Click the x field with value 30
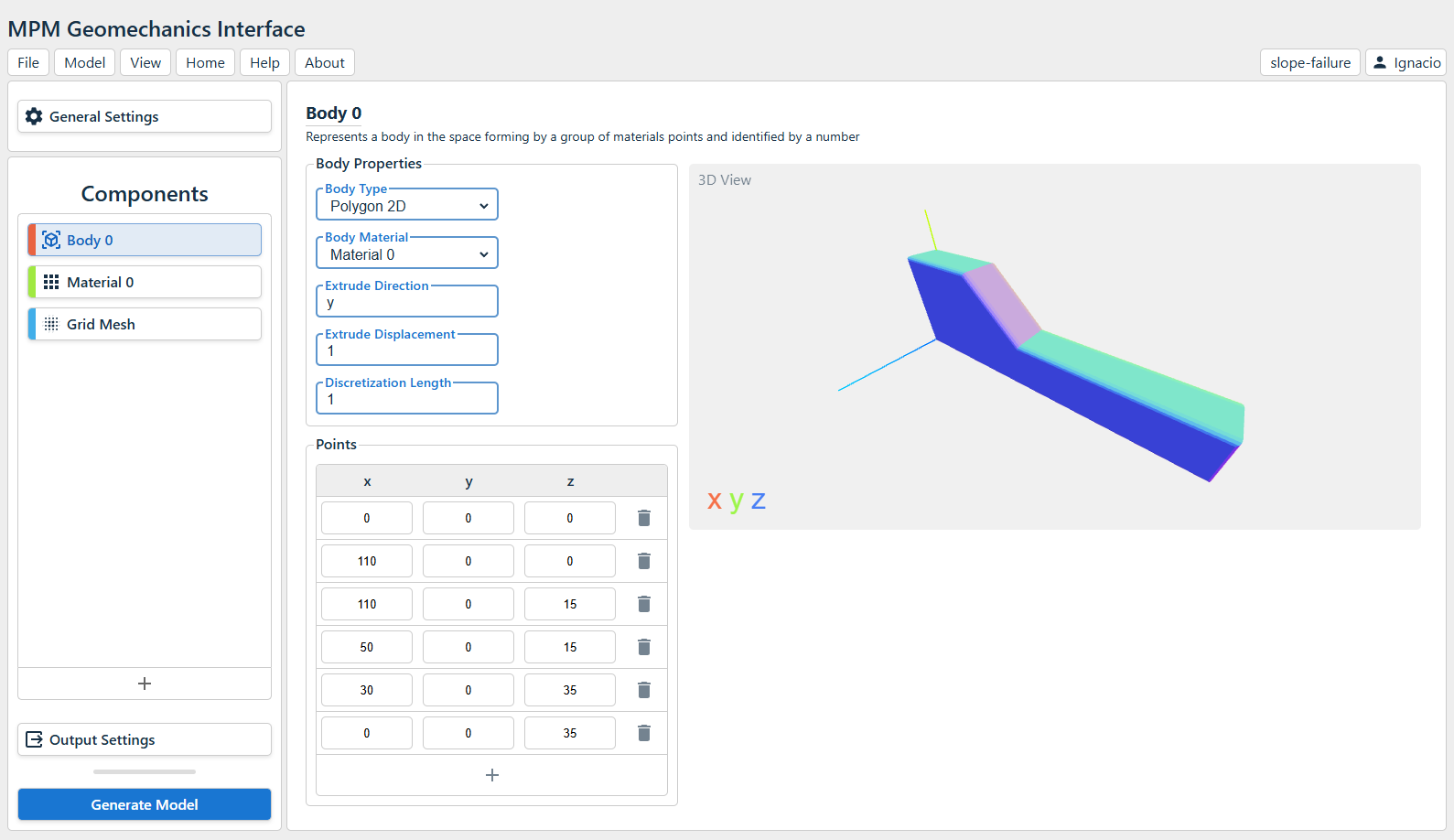Image resolution: width=1454 pixels, height=840 pixels. (367, 690)
